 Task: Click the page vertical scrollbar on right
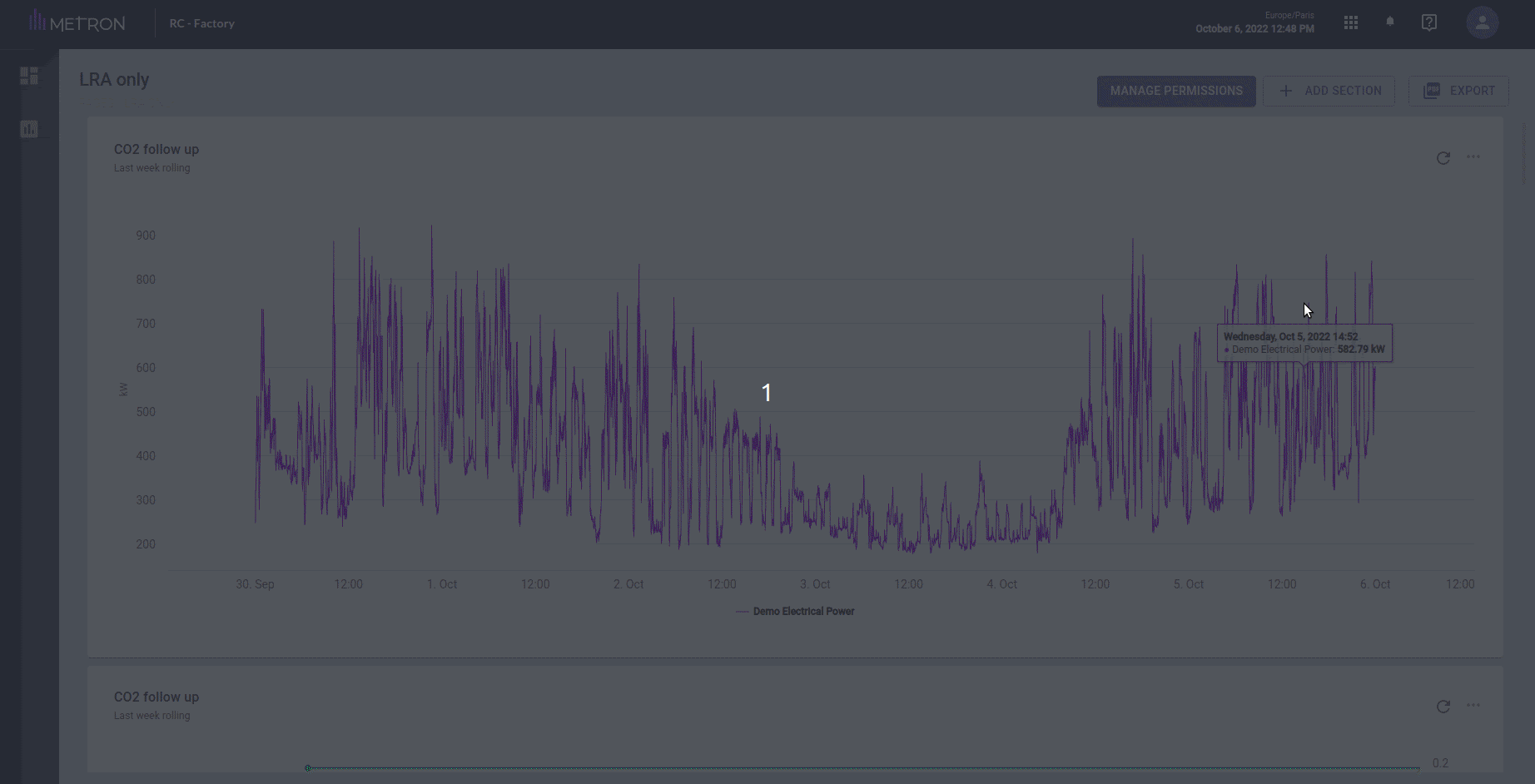coord(1525,154)
